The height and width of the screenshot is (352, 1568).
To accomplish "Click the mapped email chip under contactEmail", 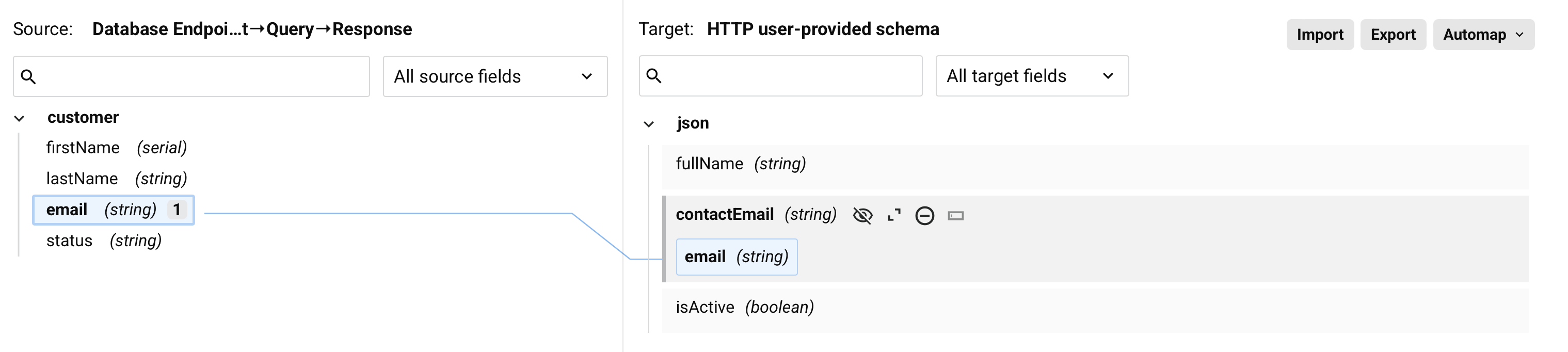I will (x=737, y=257).
